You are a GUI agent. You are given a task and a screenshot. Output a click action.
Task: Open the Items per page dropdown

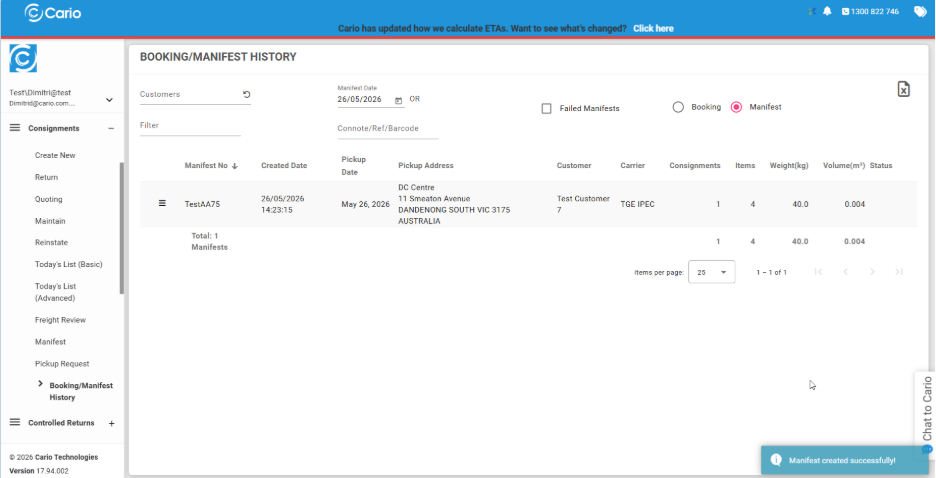pos(712,272)
